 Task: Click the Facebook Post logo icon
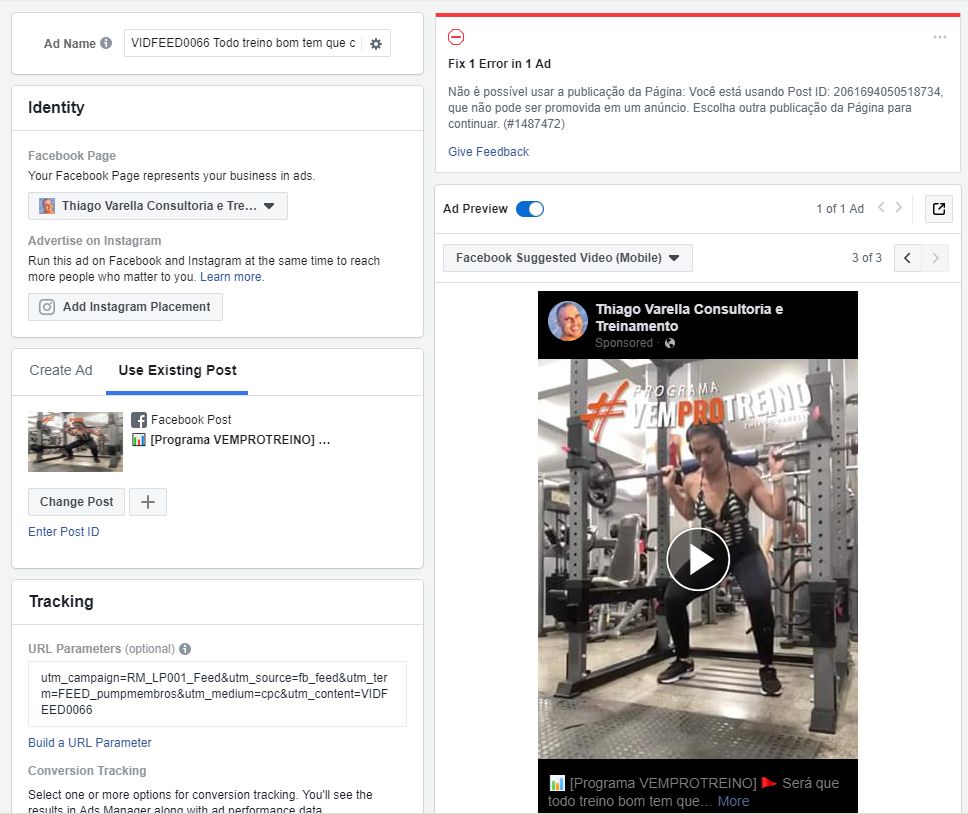(139, 420)
